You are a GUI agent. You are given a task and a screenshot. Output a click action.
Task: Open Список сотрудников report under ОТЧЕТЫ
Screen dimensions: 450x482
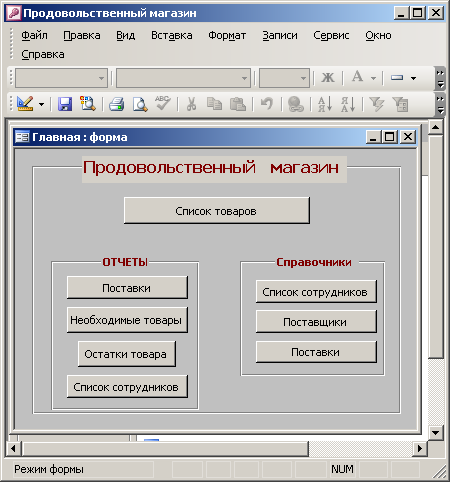pyautogui.click(x=127, y=387)
